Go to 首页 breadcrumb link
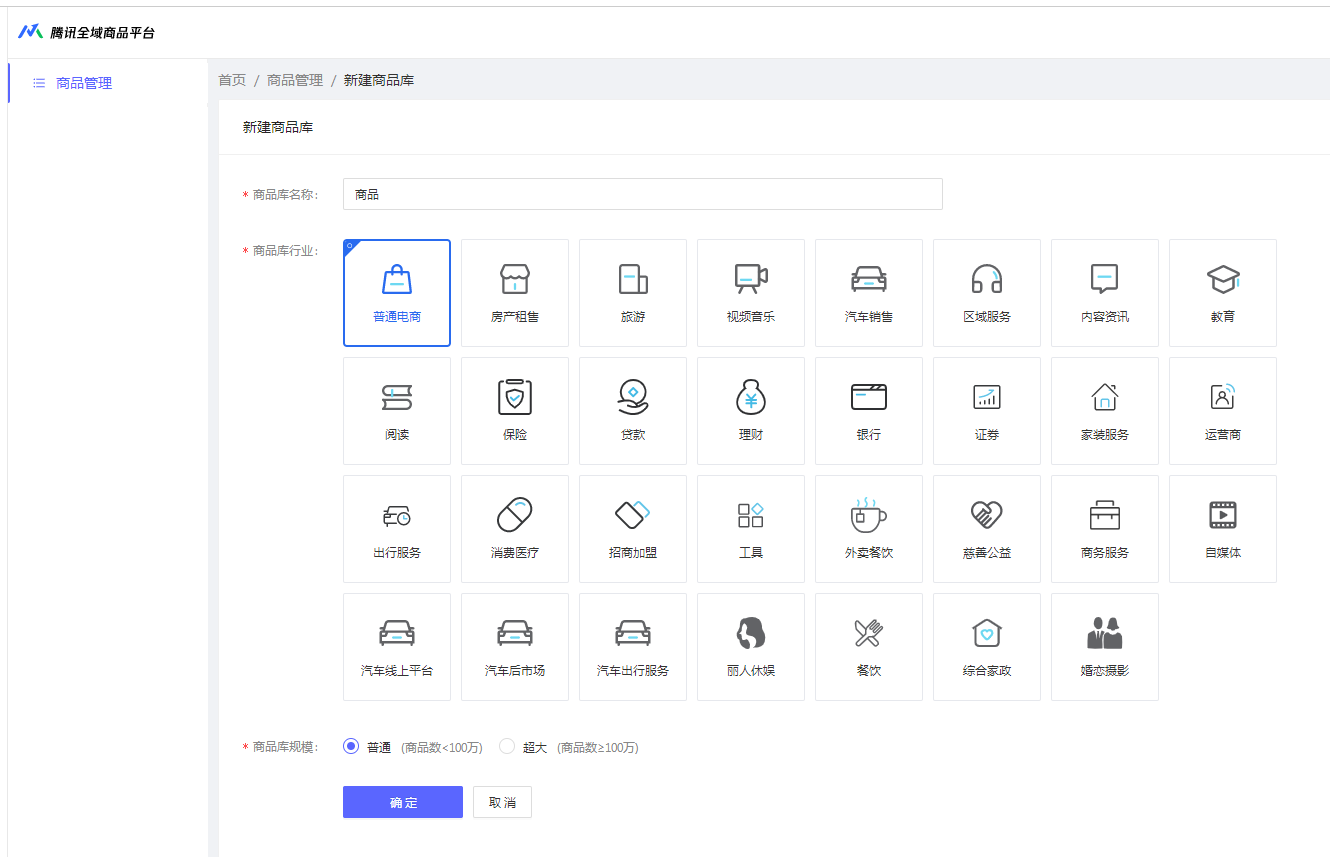This screenshot has width=1330, height=857. pyautogui.click(x=232, y=80)
